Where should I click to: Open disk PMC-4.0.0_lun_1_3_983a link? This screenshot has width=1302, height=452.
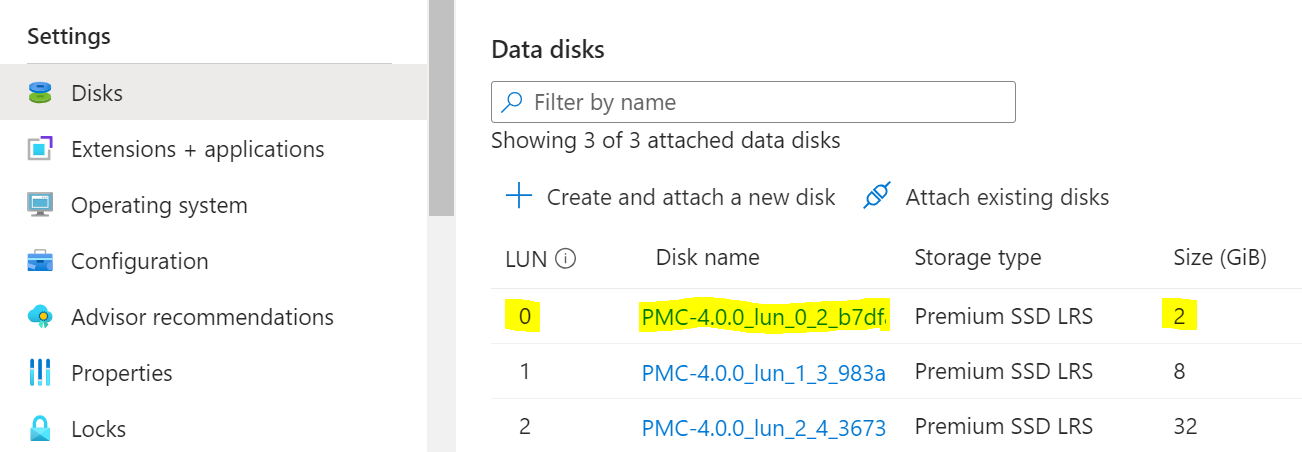tap(764, 373)
